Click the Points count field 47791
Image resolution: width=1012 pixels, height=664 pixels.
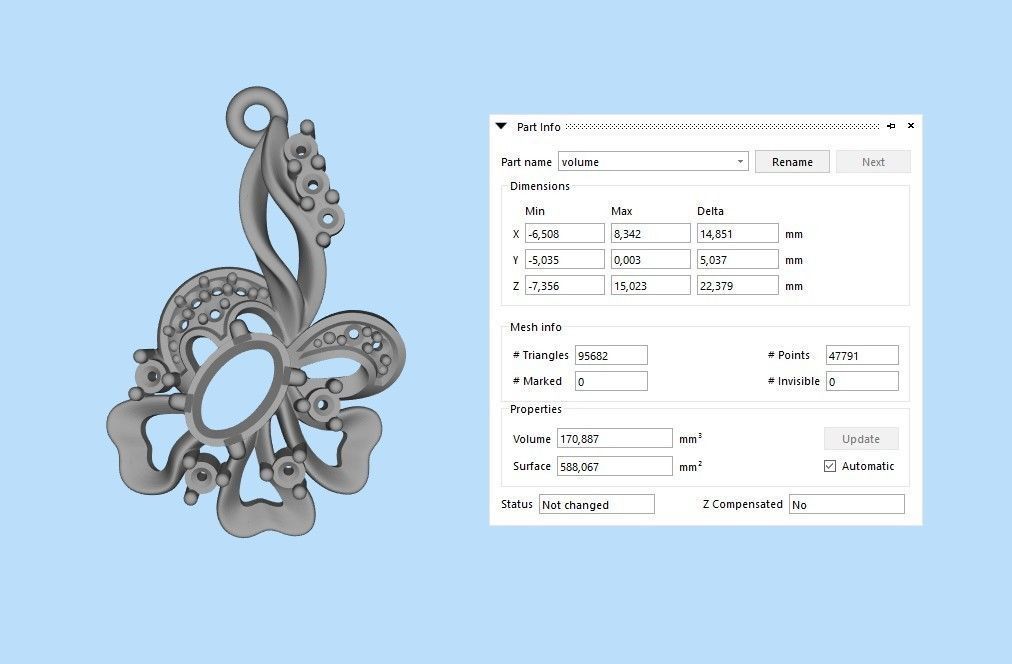pyautogui.click(x=862, y=356)
